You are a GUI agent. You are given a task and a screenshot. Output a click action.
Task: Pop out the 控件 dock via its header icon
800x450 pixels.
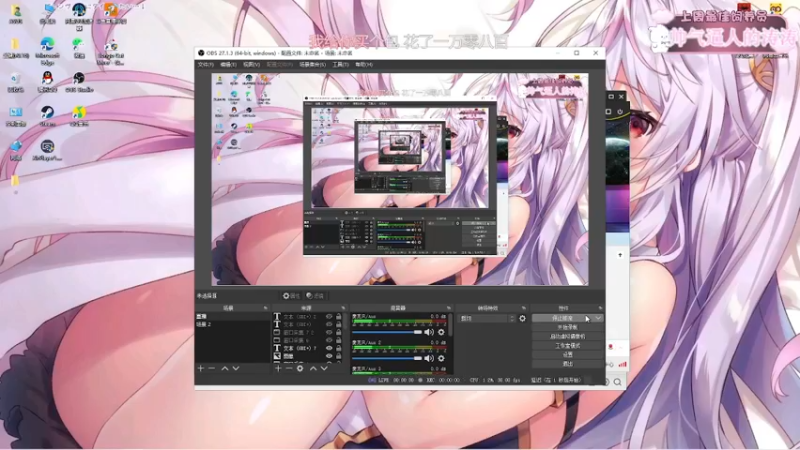pos(600,308)
